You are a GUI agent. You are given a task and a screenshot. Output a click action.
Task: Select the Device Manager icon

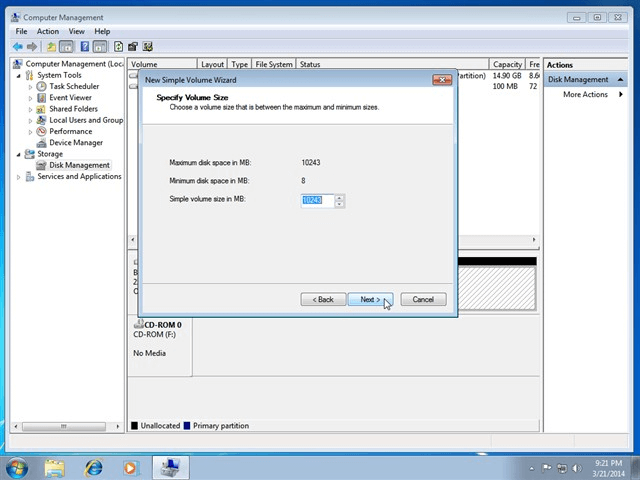click(41, 143)
